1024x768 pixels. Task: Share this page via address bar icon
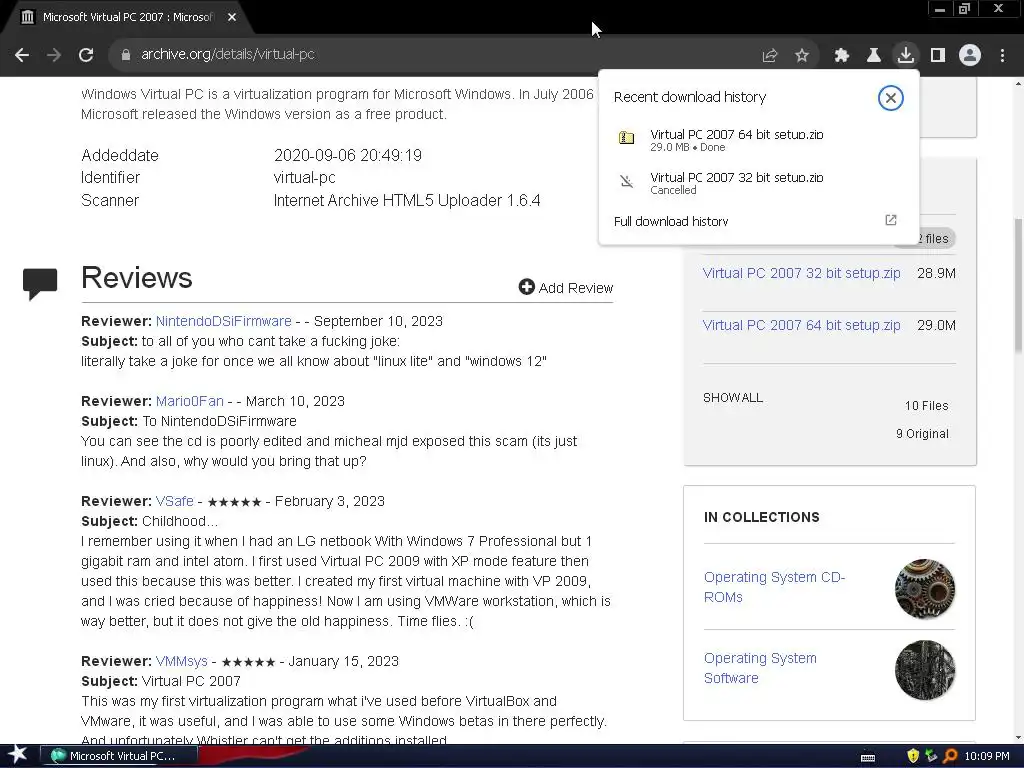click(x=770, y=56)
